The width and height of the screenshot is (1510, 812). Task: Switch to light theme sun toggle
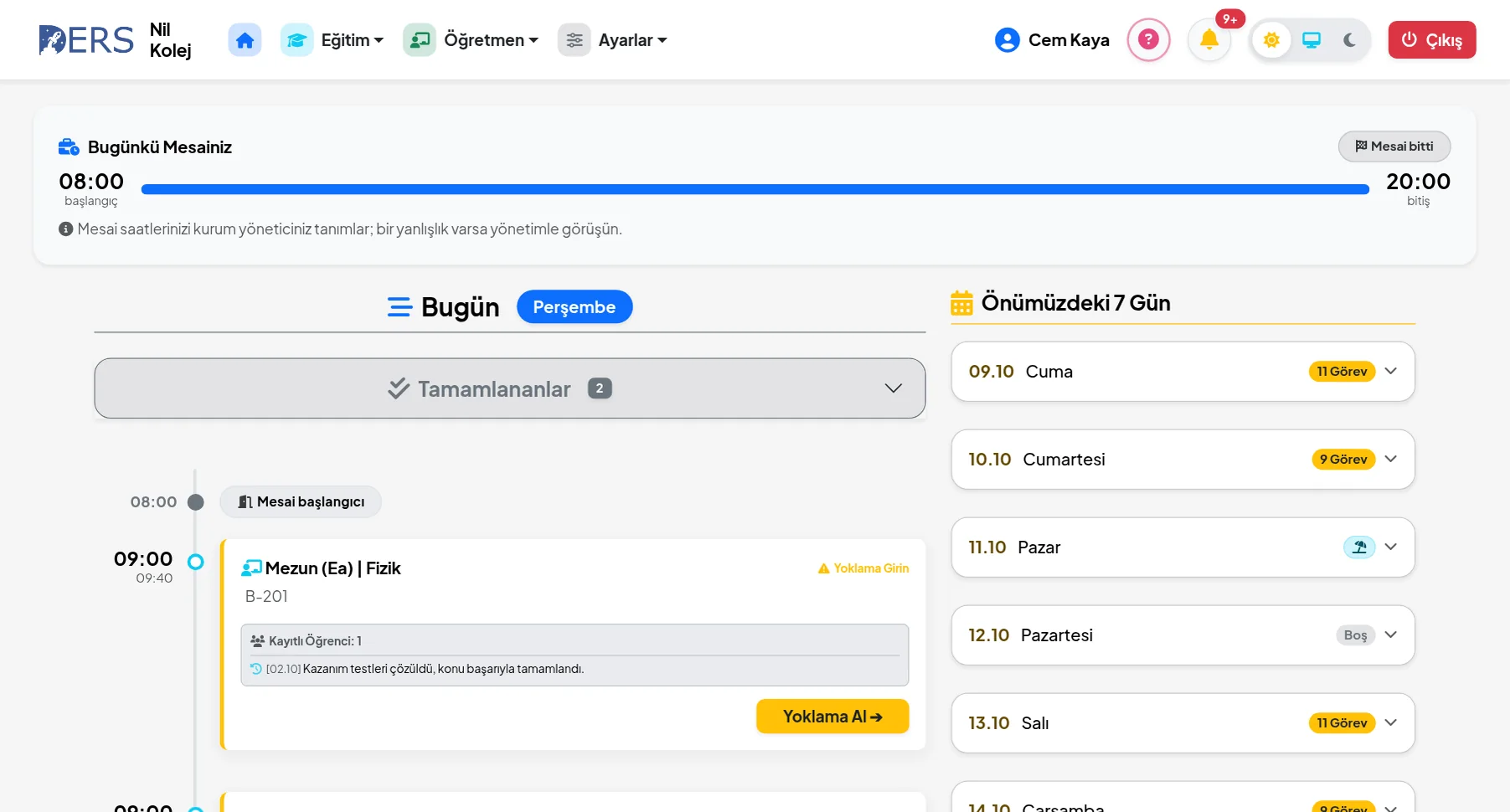[1271, 40]
